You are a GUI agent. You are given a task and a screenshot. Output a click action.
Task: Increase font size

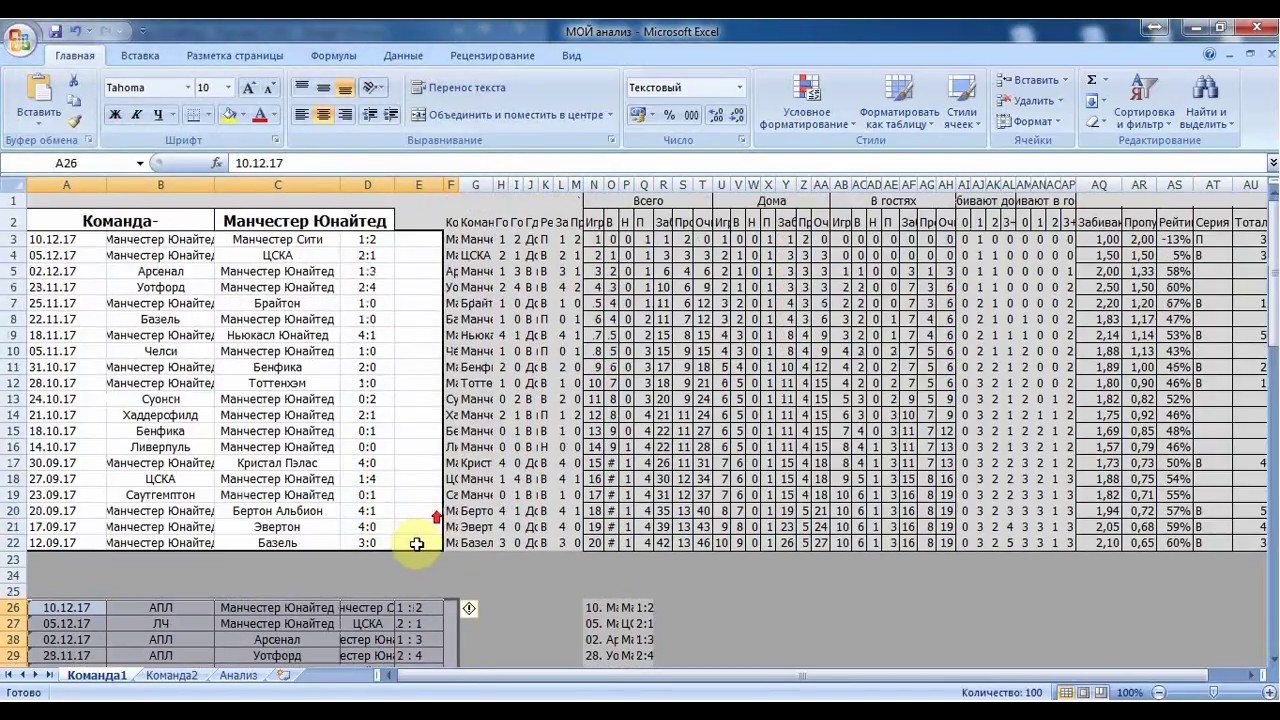point(249,88)
